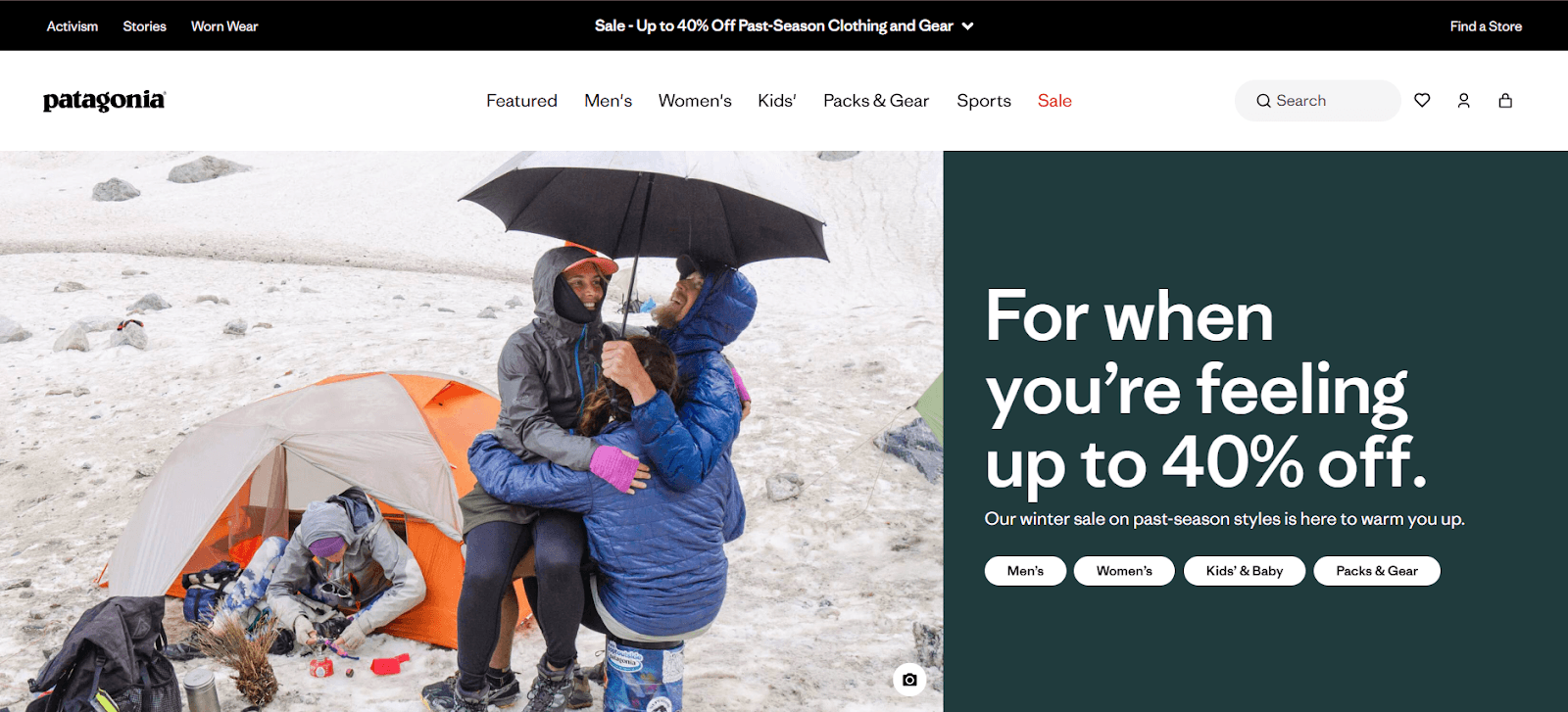Open the shopping bag icon
Screen dimensions: 1568x712
[1505, 100]
